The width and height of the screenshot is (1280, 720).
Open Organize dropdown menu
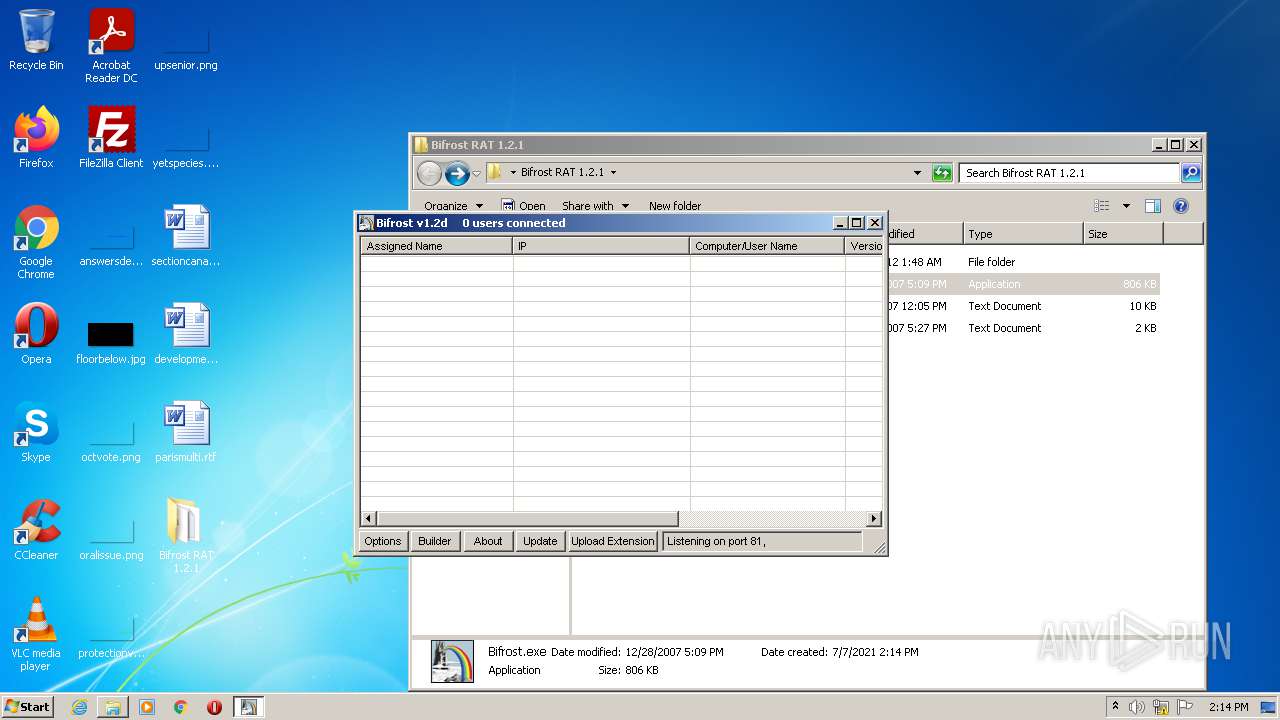pos(453,206)
